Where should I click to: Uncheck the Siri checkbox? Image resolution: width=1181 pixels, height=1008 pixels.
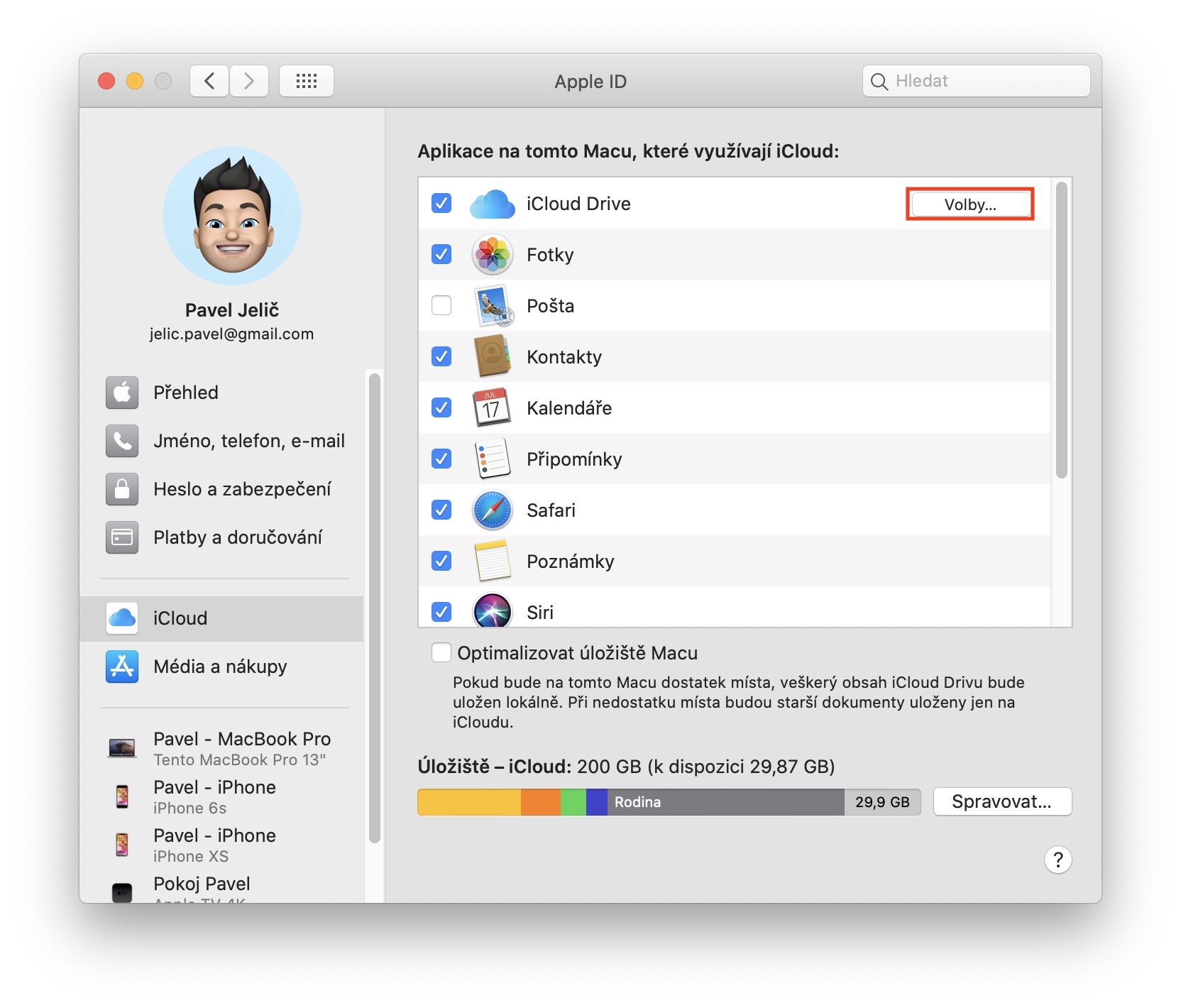441,611
